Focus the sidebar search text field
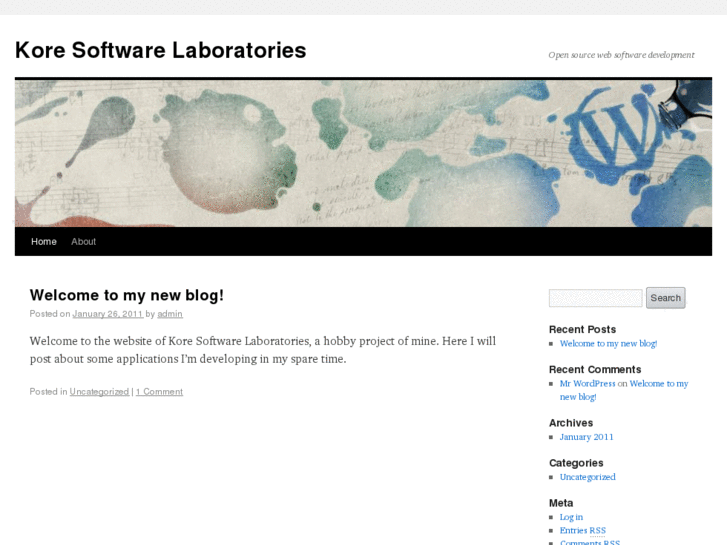The image size is (727, 545). tap(595, 298)
